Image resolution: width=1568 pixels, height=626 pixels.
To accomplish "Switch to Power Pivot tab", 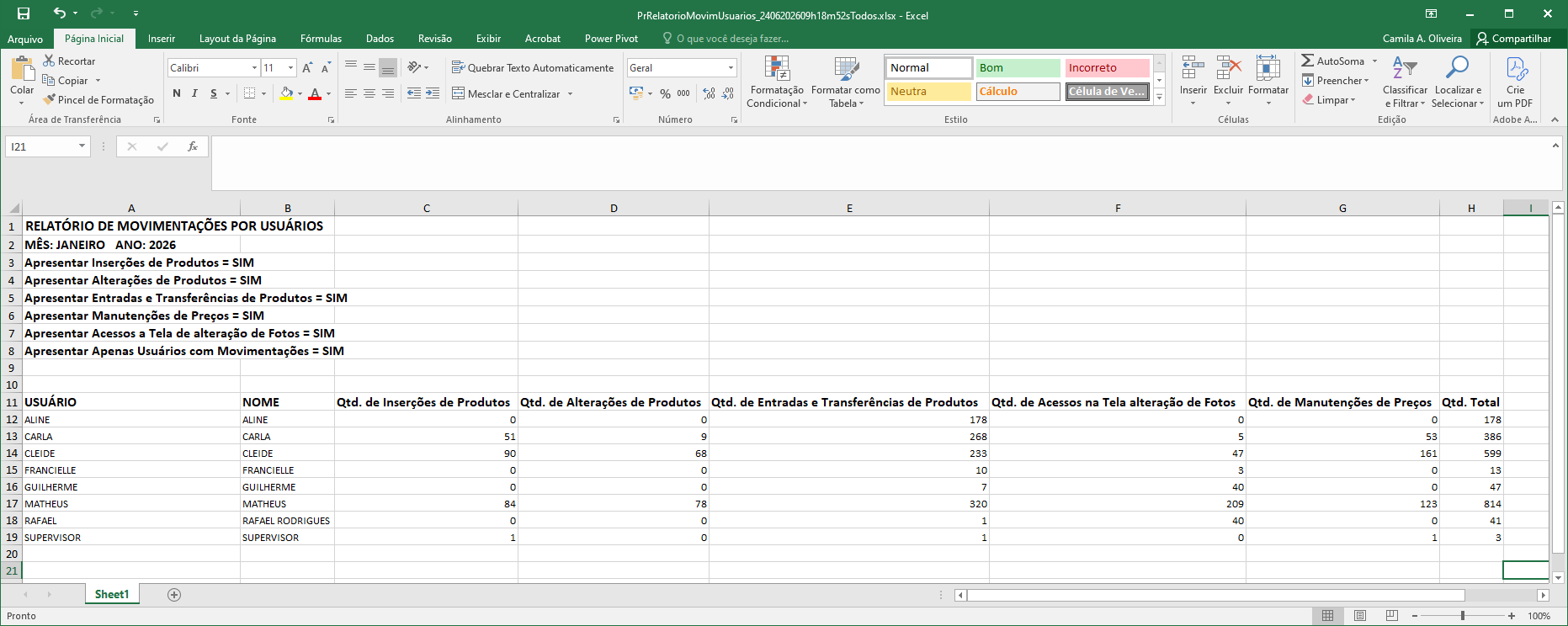I will tap(611, 39).
